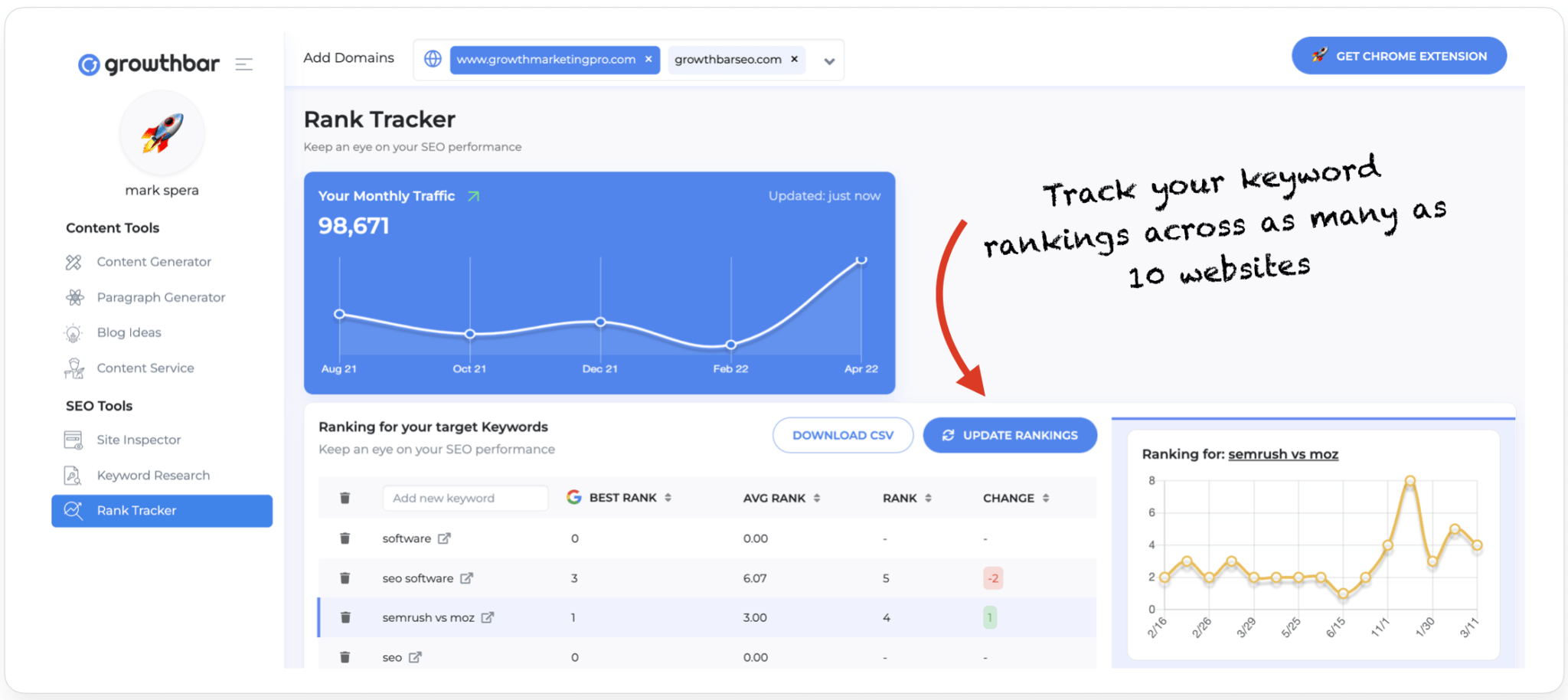Click the -2 change badge

point(993,578)
